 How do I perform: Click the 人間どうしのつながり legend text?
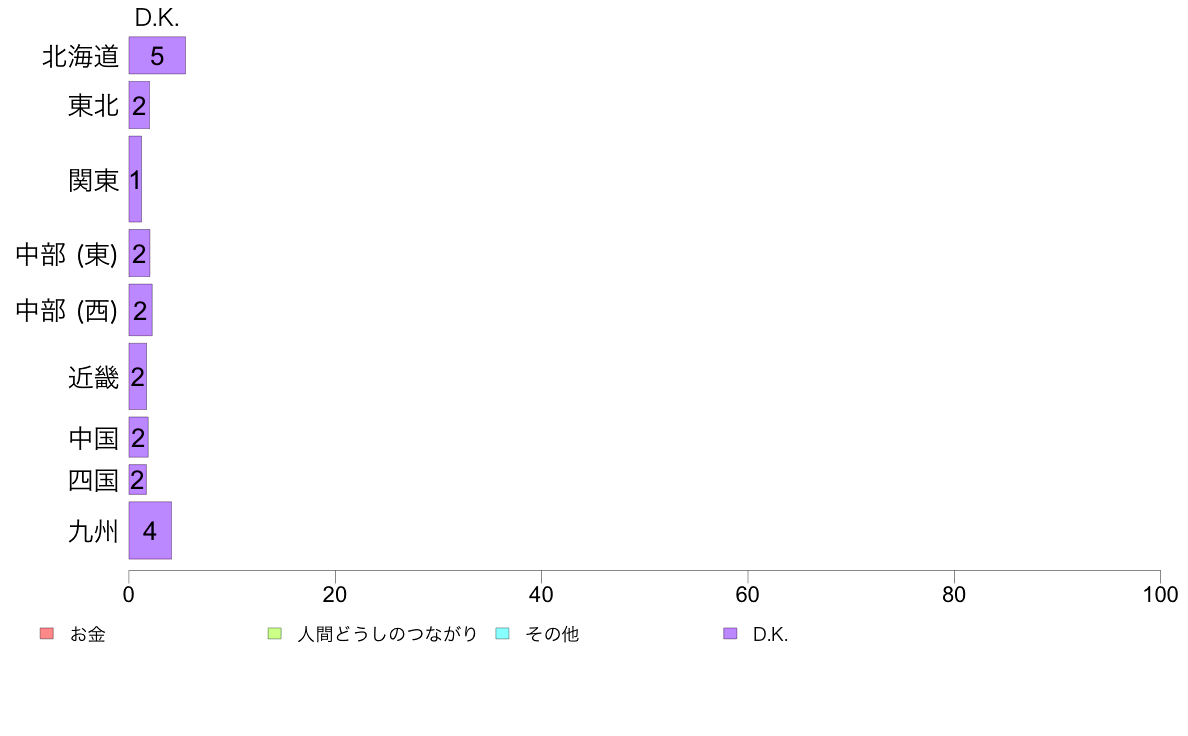coord(387,634)
